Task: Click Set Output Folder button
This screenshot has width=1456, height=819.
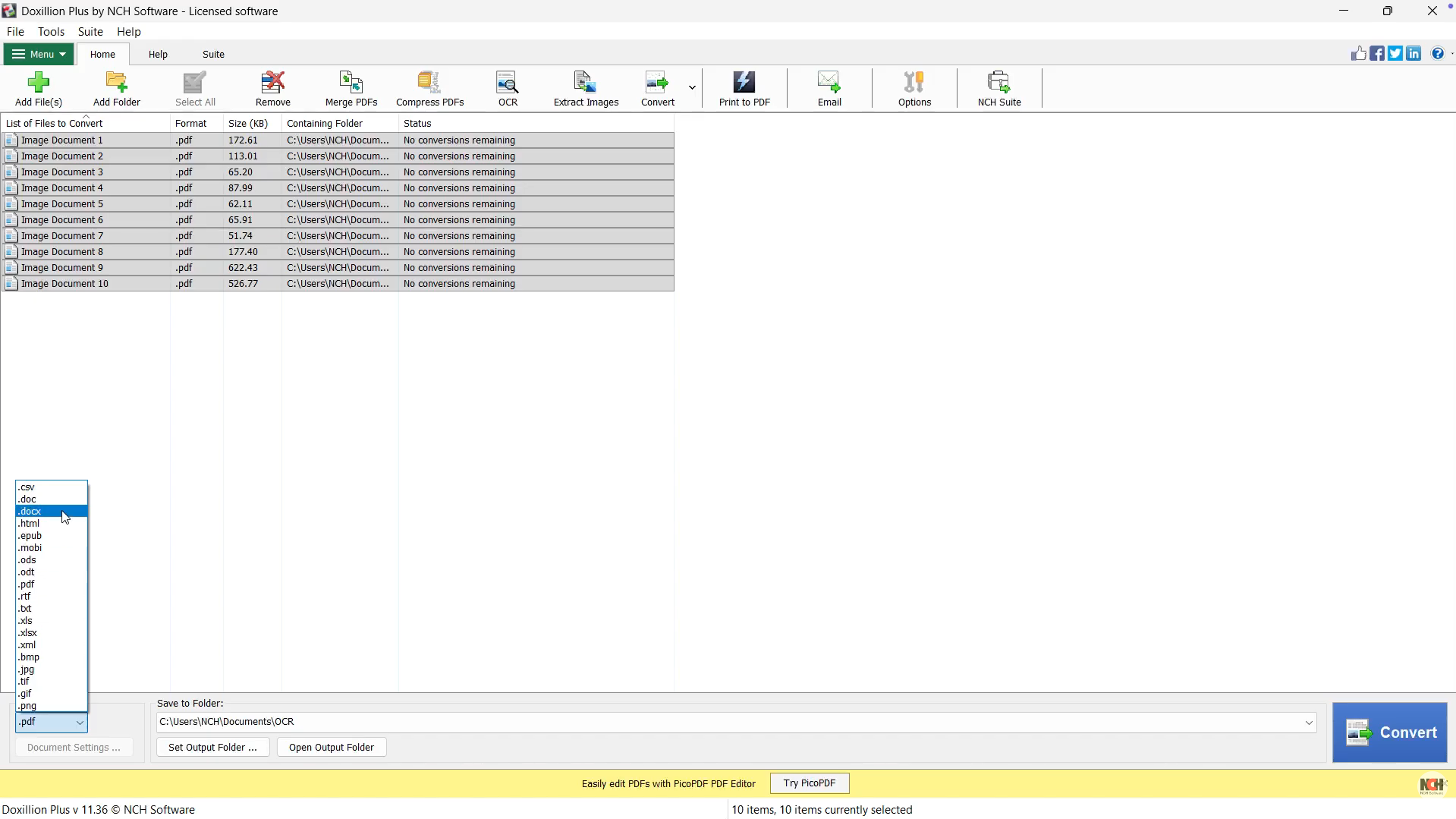Action: click(x=212, y=748)
